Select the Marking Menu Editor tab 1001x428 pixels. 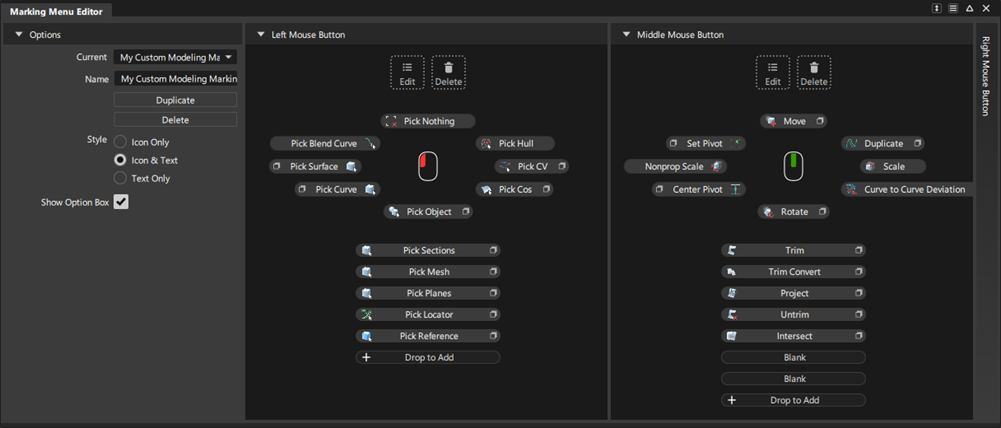point(57,11)
